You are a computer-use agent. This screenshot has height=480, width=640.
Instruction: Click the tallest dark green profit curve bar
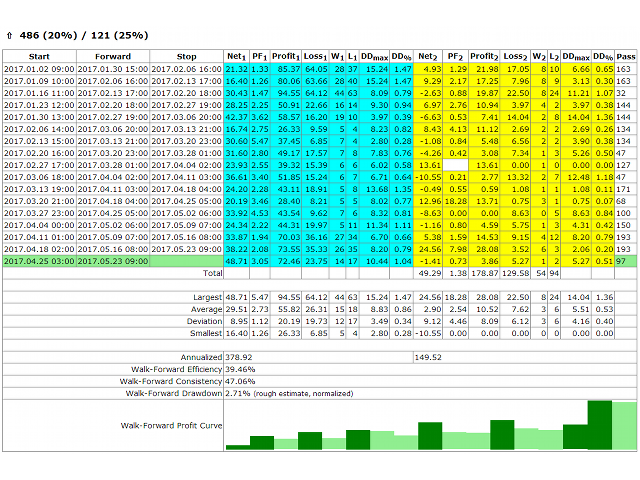pos(600,425)
